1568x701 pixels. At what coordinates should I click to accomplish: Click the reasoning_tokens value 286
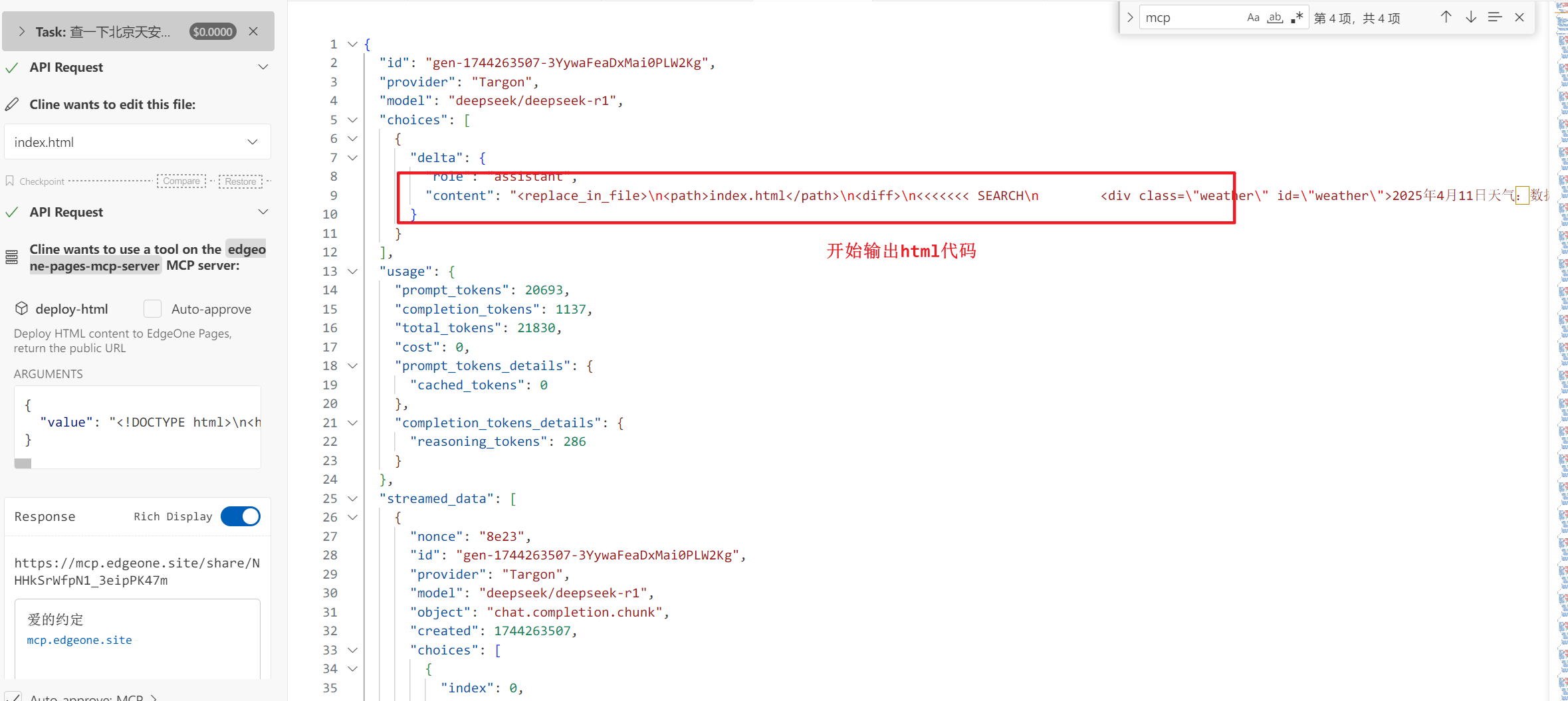574,441
